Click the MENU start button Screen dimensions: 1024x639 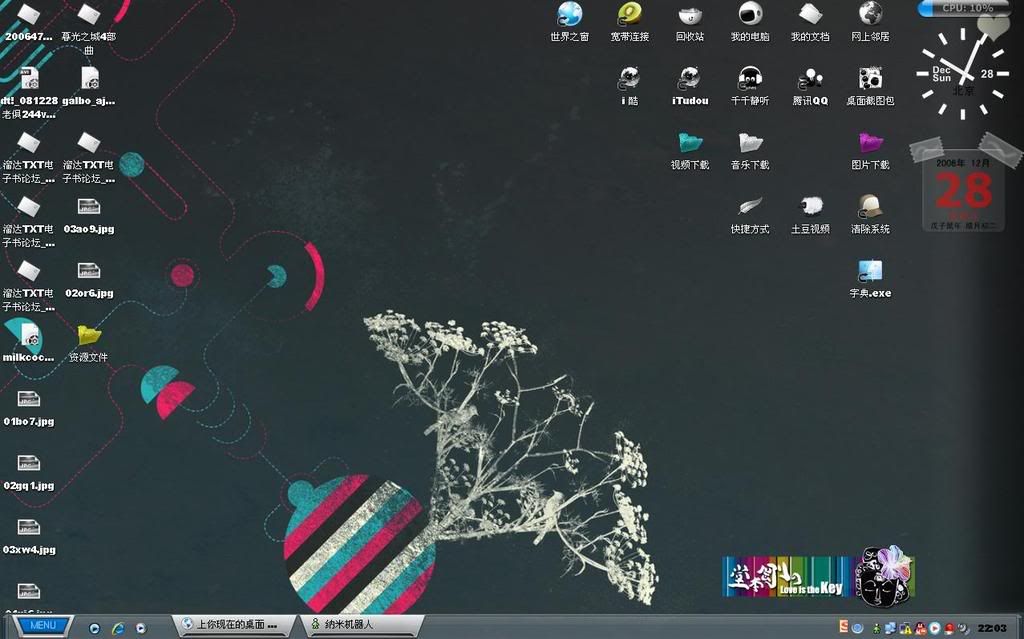(x=42, y=626)
